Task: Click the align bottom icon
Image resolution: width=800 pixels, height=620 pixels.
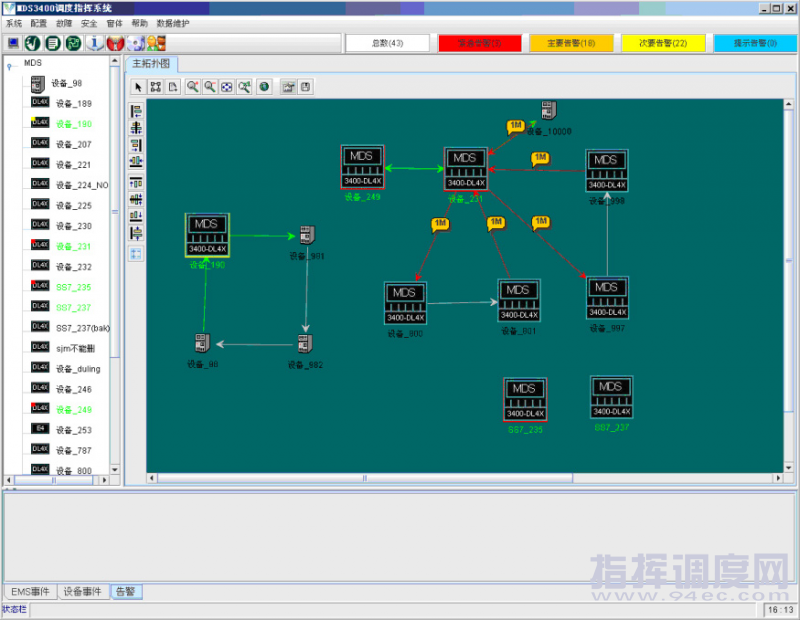Action: pos(136,216)
